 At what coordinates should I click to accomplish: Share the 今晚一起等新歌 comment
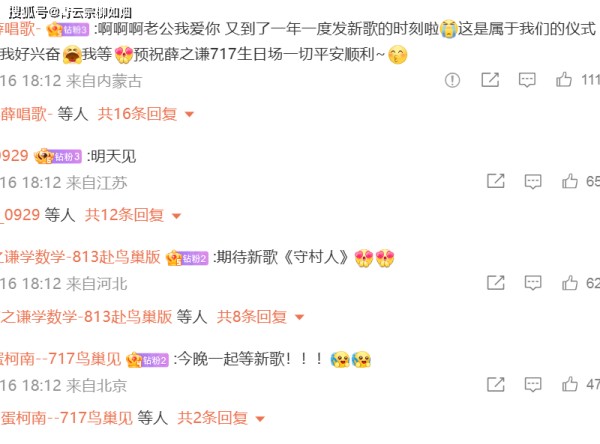[x=496, y=384]
